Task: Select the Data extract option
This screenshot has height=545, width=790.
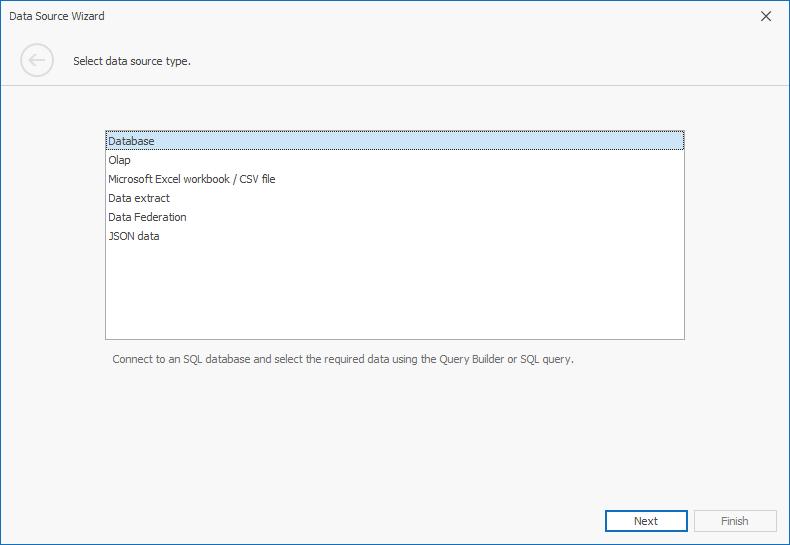Action: (x=395, y=198)
